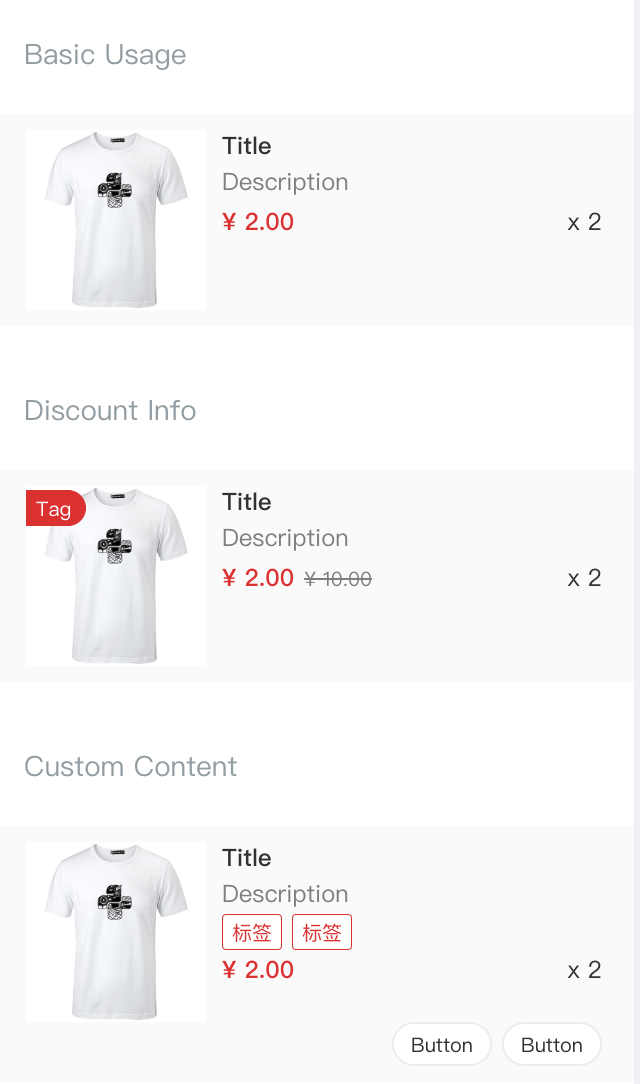The image size is (640, 1084).
Task: Click the t-shirt thumbnail under Discount Info
Action: tap(115, 575)
